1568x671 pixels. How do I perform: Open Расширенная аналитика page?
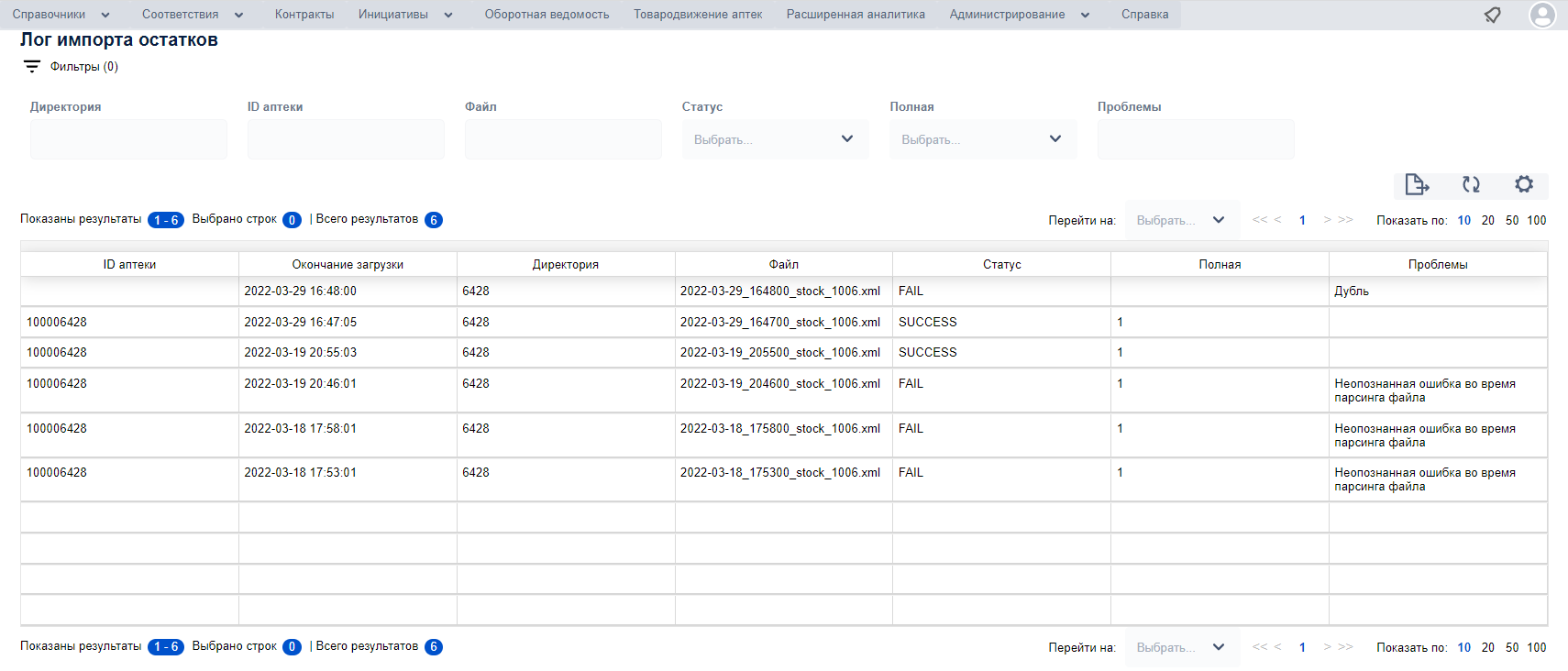(x=856, y=15)
